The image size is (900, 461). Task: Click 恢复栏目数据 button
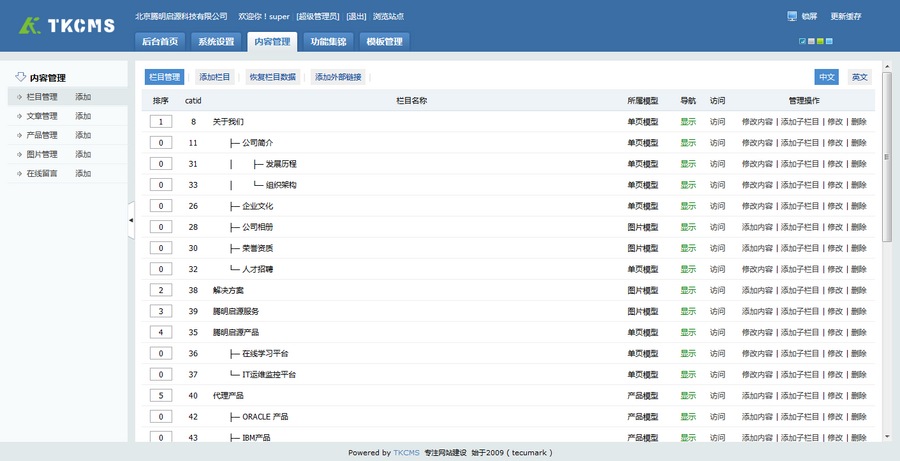point(273,77)
